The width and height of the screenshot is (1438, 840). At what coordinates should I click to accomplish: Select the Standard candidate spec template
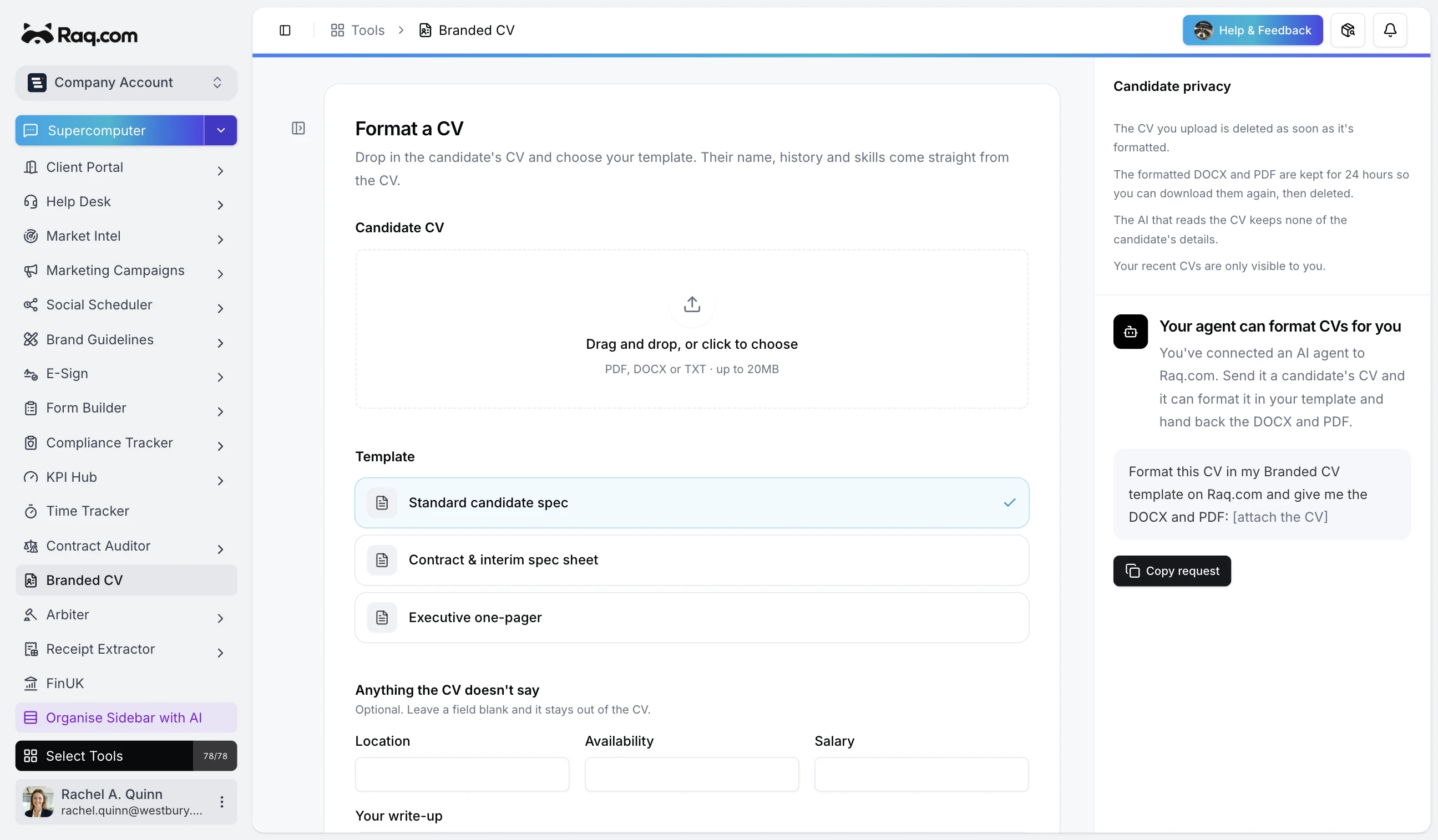click(692, 503)
